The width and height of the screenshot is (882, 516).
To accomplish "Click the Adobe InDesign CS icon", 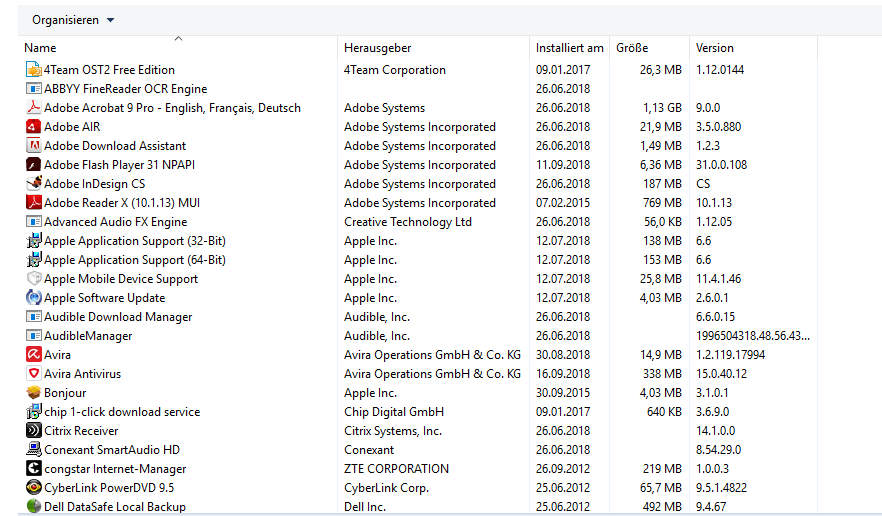I will pos(34,183).
